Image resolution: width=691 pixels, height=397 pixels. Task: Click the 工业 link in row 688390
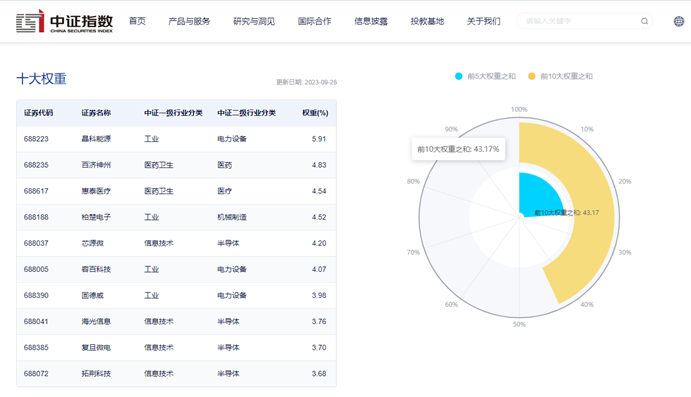[151, 295]
